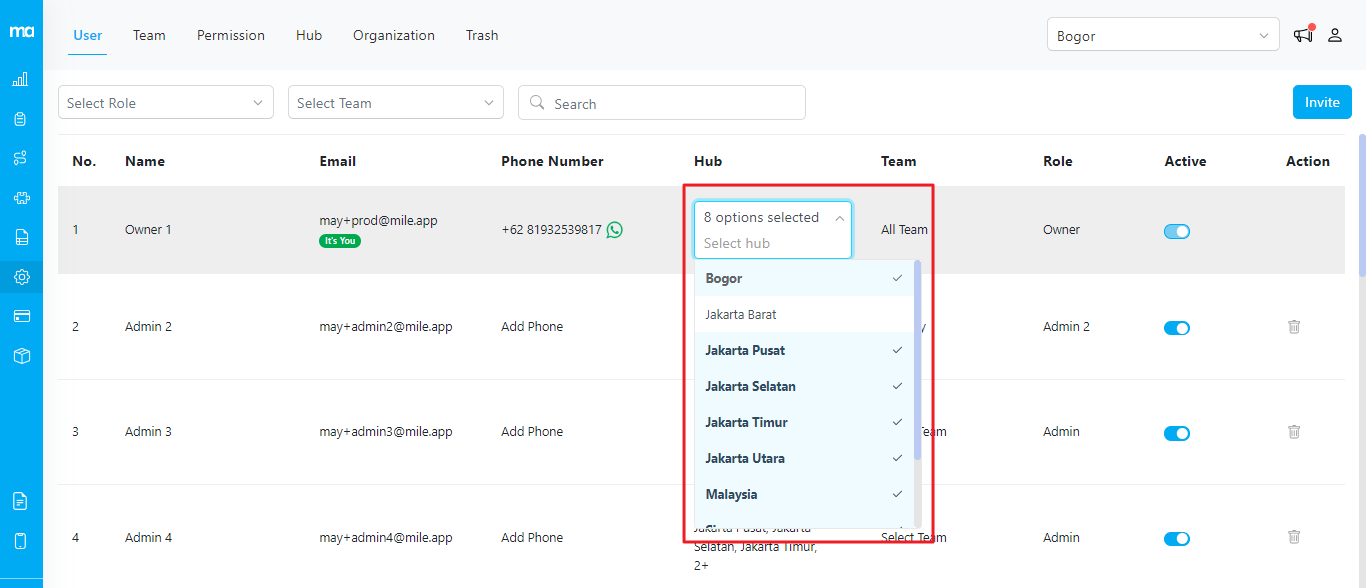
Task: Turn off Active toggle for Admin 4
Action: tap(1177, 539)
